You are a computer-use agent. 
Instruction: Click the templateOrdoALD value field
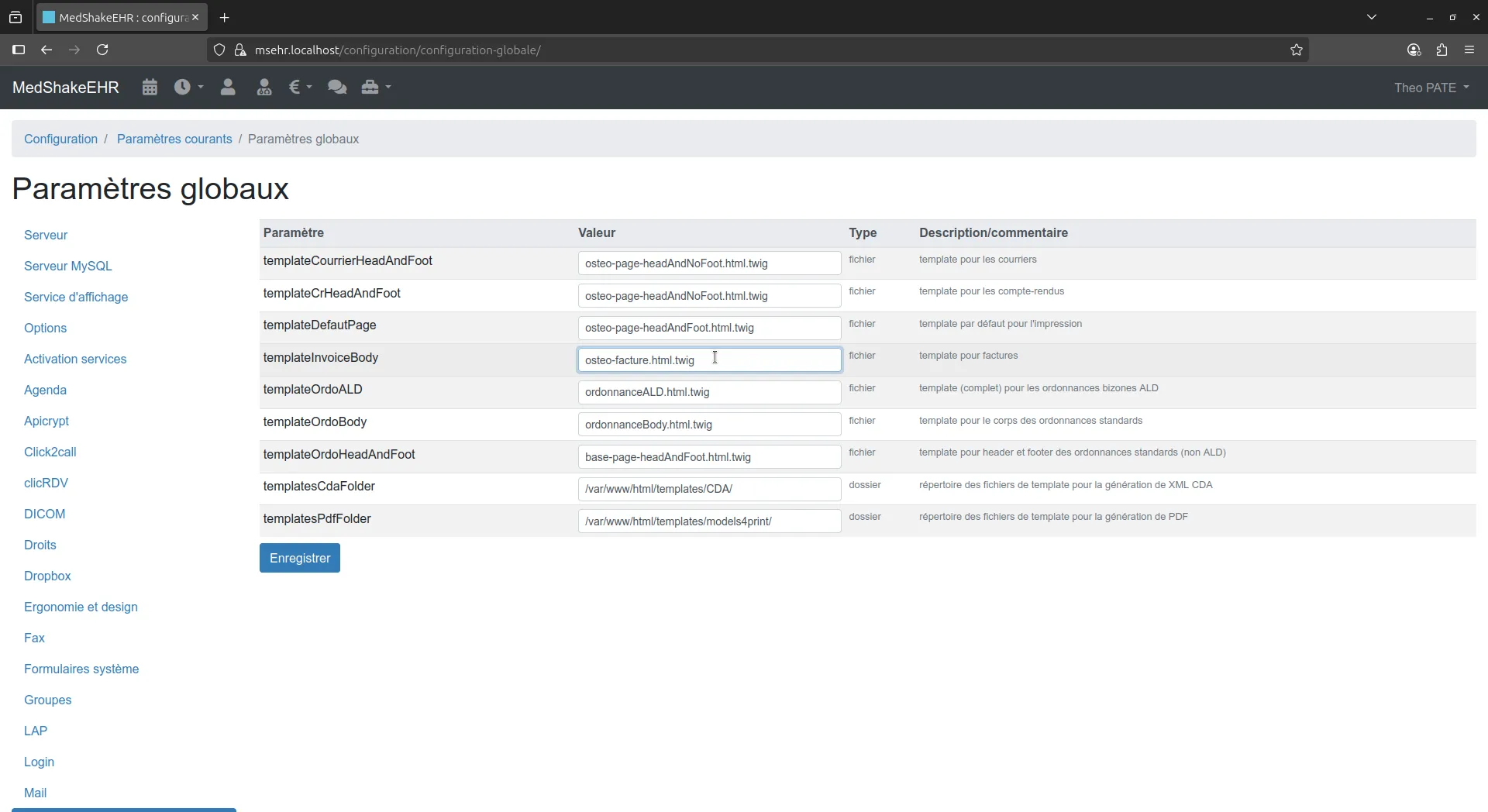pyautogui.click(x=709, y=392)
